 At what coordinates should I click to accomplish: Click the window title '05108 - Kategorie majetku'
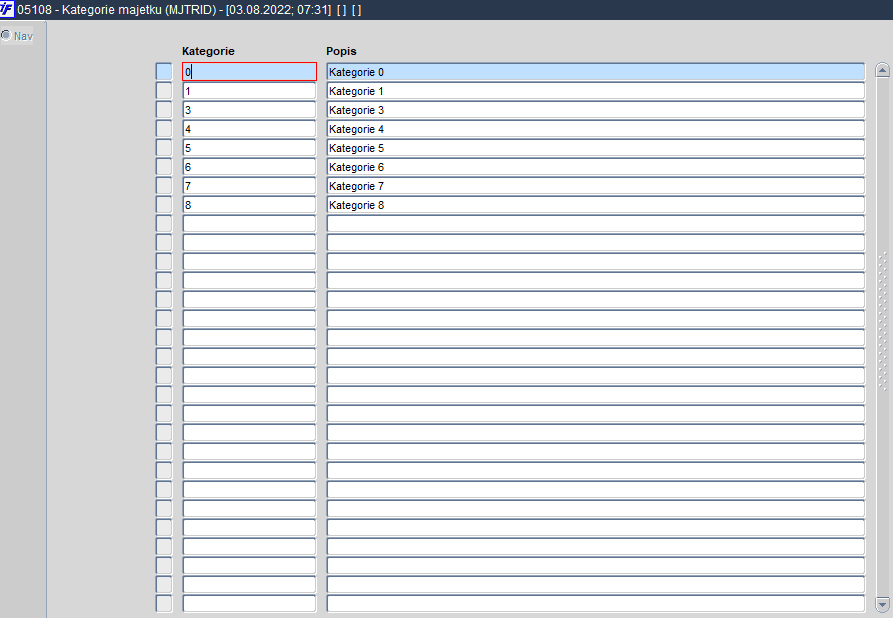pos(89,10)
